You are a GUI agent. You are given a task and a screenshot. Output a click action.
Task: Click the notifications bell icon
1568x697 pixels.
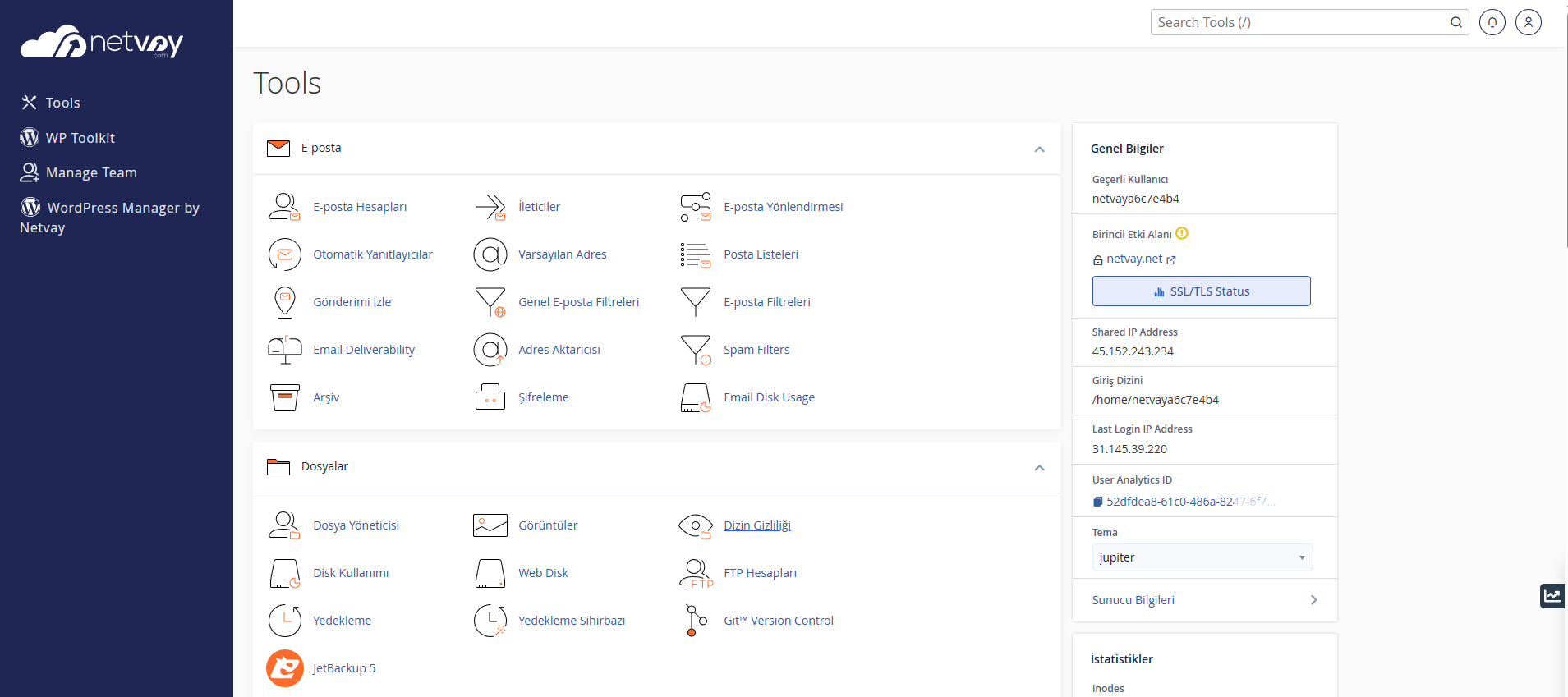click(1492, 22)
